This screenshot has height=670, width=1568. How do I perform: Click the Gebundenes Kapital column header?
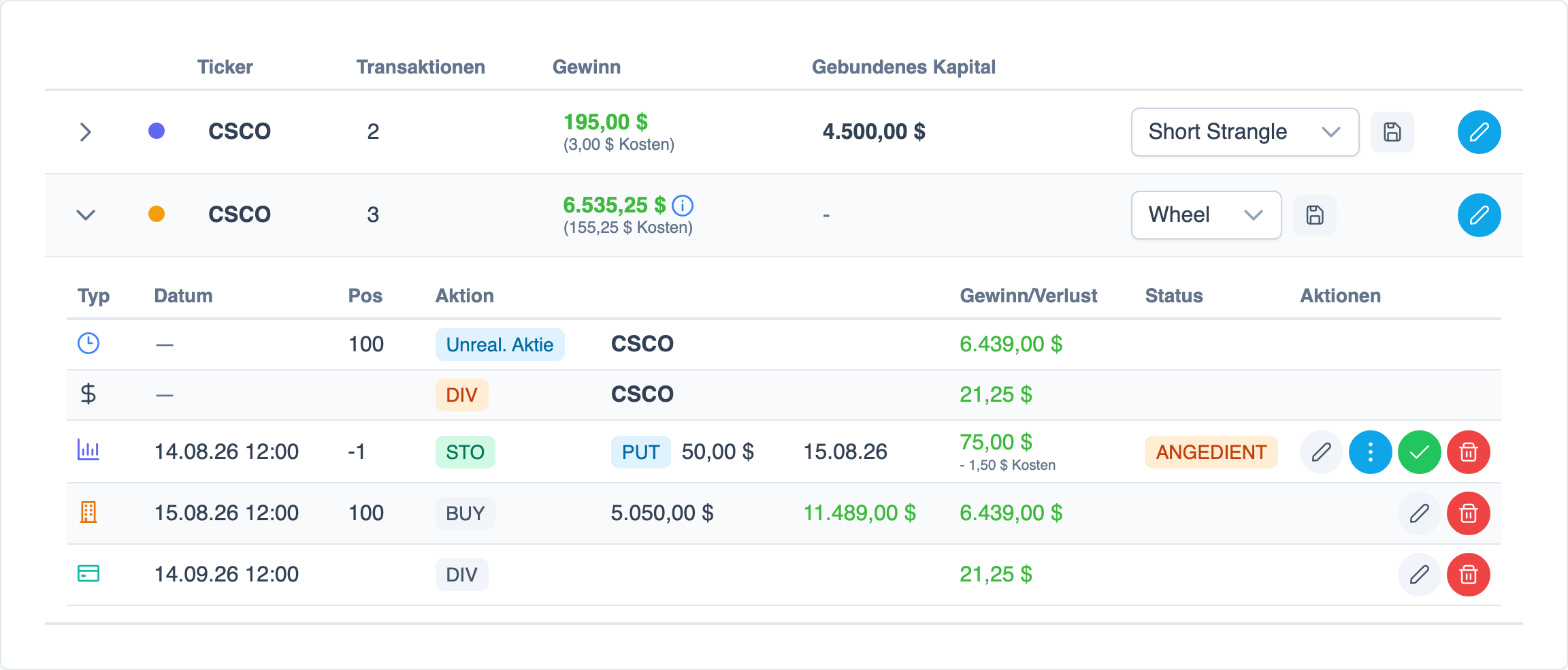click(903, 67)
